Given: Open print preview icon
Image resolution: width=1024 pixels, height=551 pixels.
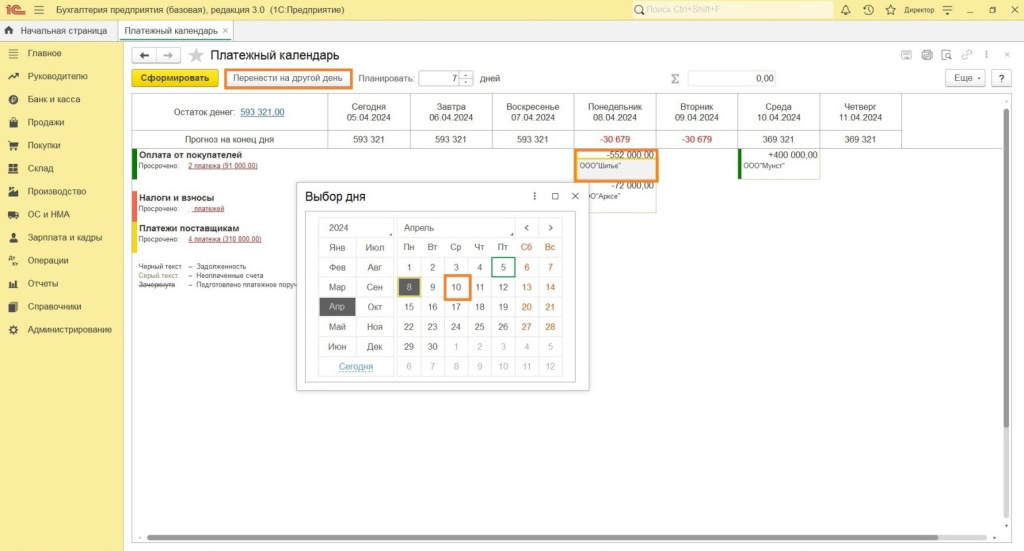Looking at the screenshot, I should coord(946,55).
